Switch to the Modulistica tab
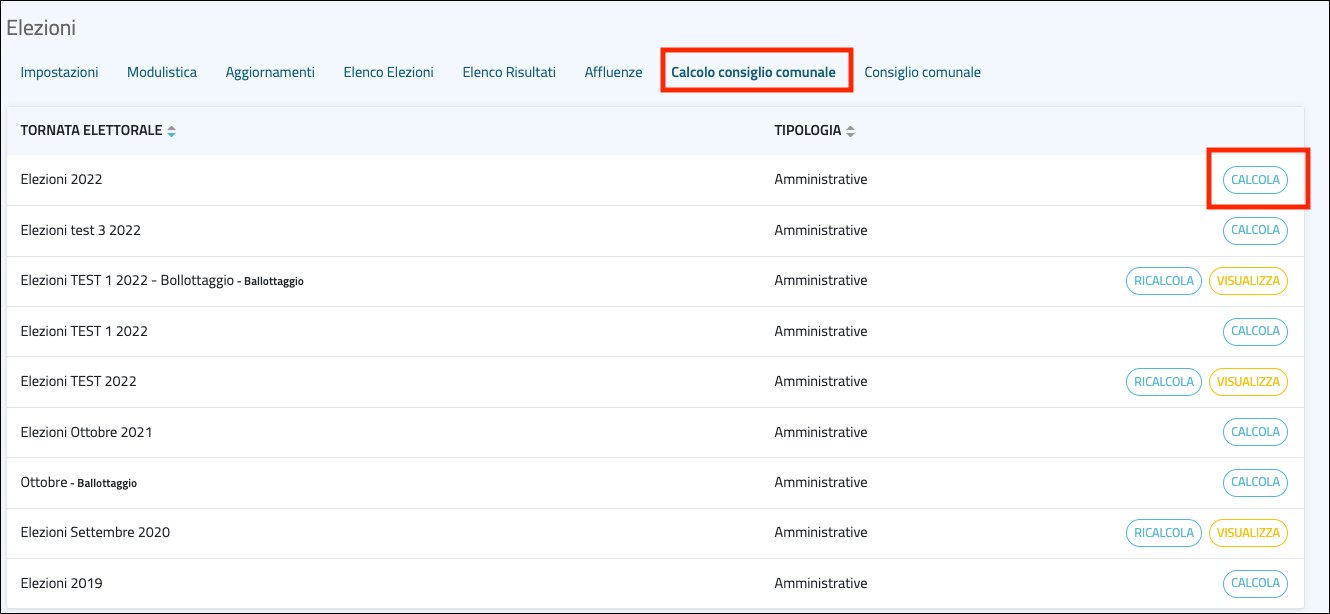The width and height of the screenshot is (1330, 614). pos(162,72)
